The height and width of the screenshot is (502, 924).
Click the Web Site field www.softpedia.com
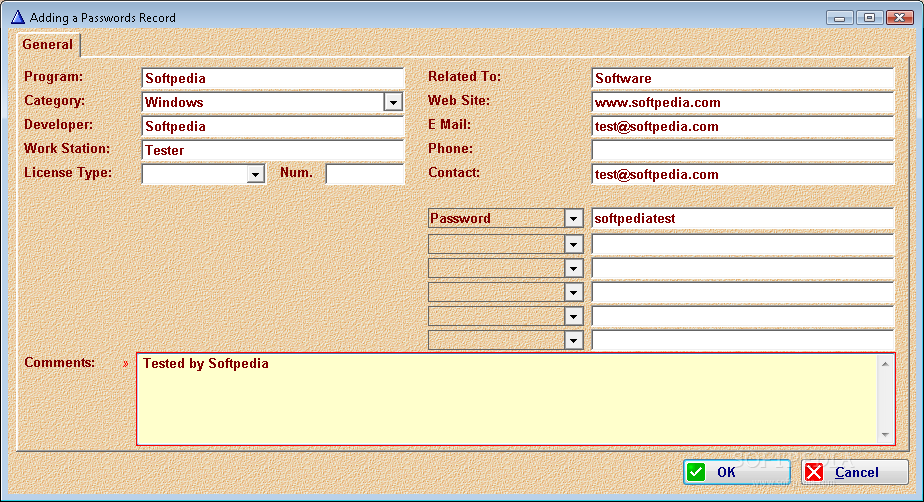pos(742,103)
